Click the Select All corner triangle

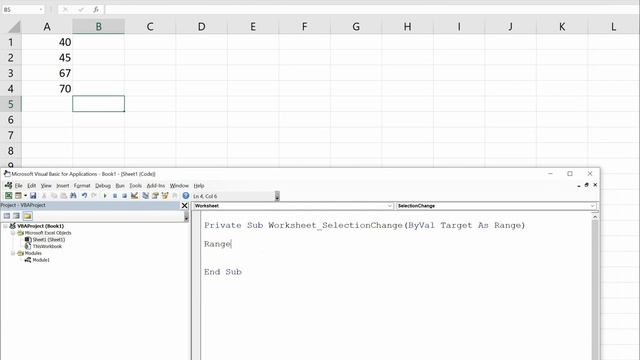[x=14, y=27]
